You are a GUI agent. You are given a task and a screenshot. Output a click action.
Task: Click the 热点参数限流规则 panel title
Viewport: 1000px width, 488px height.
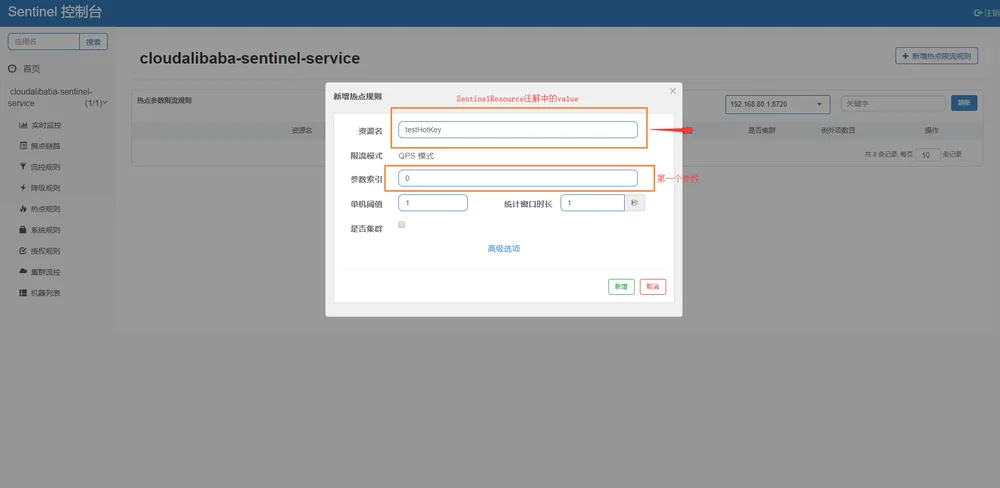pyautogui.click(x=165, y=100)
